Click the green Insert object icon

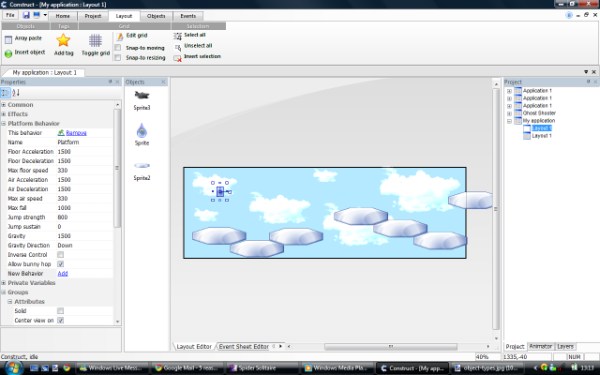click(8, 53)
